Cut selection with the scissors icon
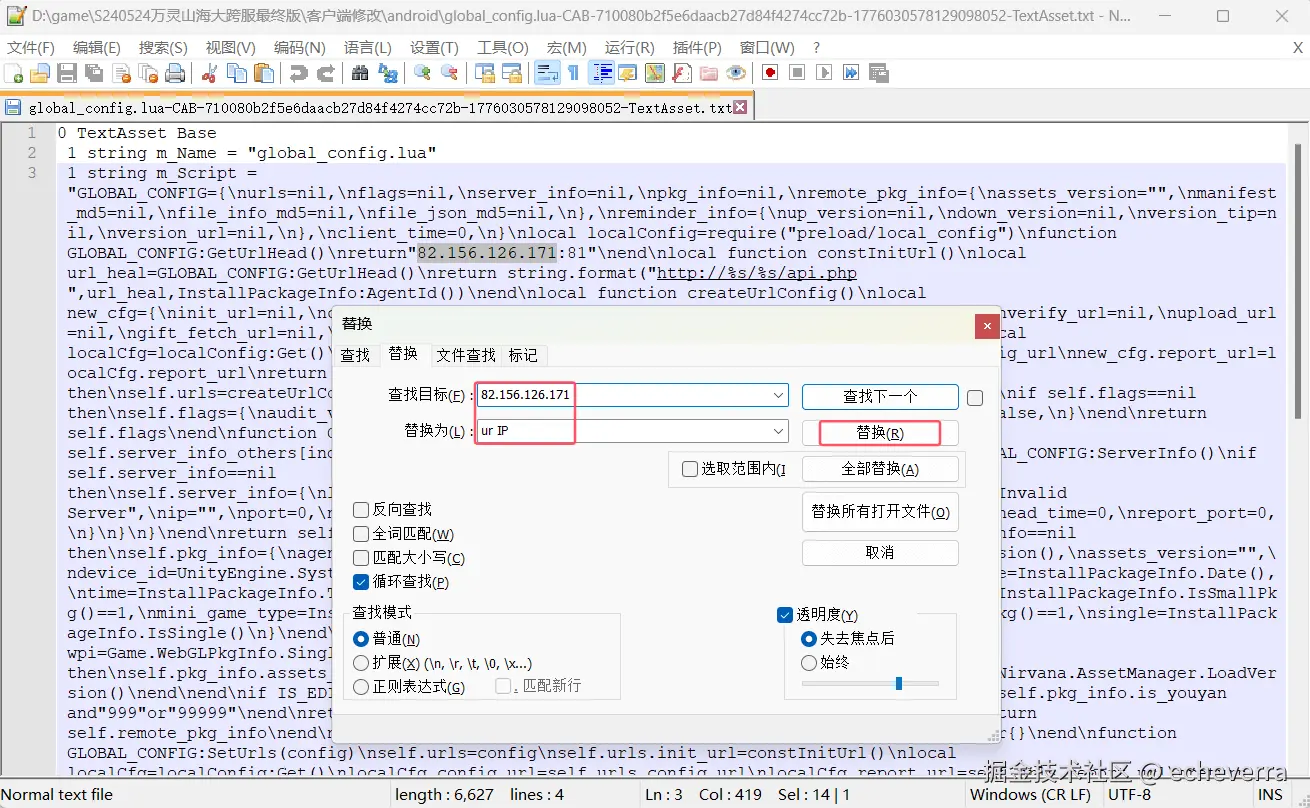 210,73
